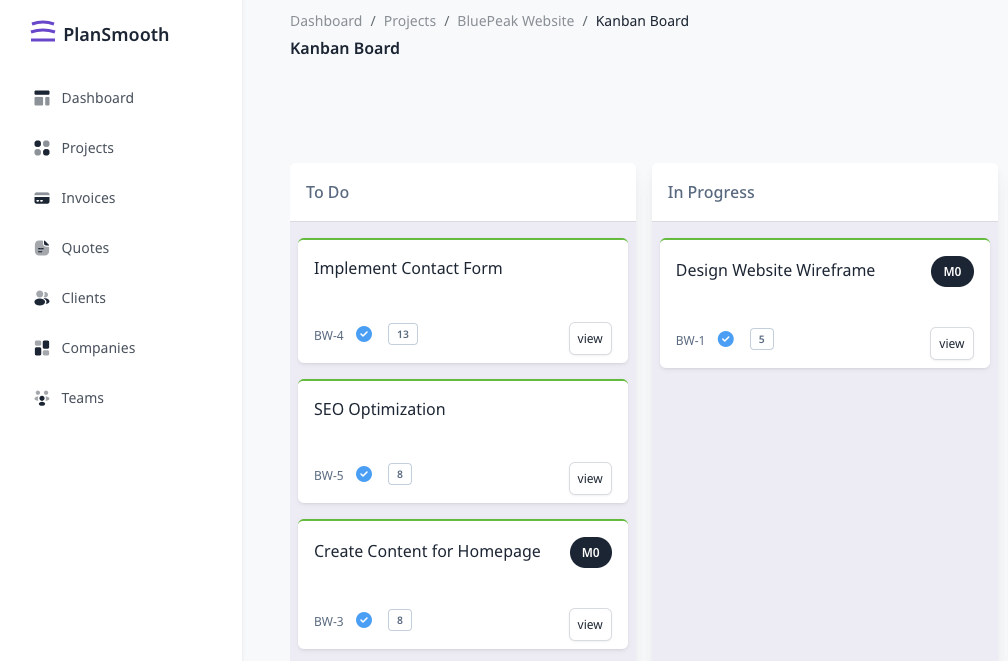This screenshot has width=1008, height=661.
Task: Click the Kanban Board page heading
Action: (x=345, y=48)
